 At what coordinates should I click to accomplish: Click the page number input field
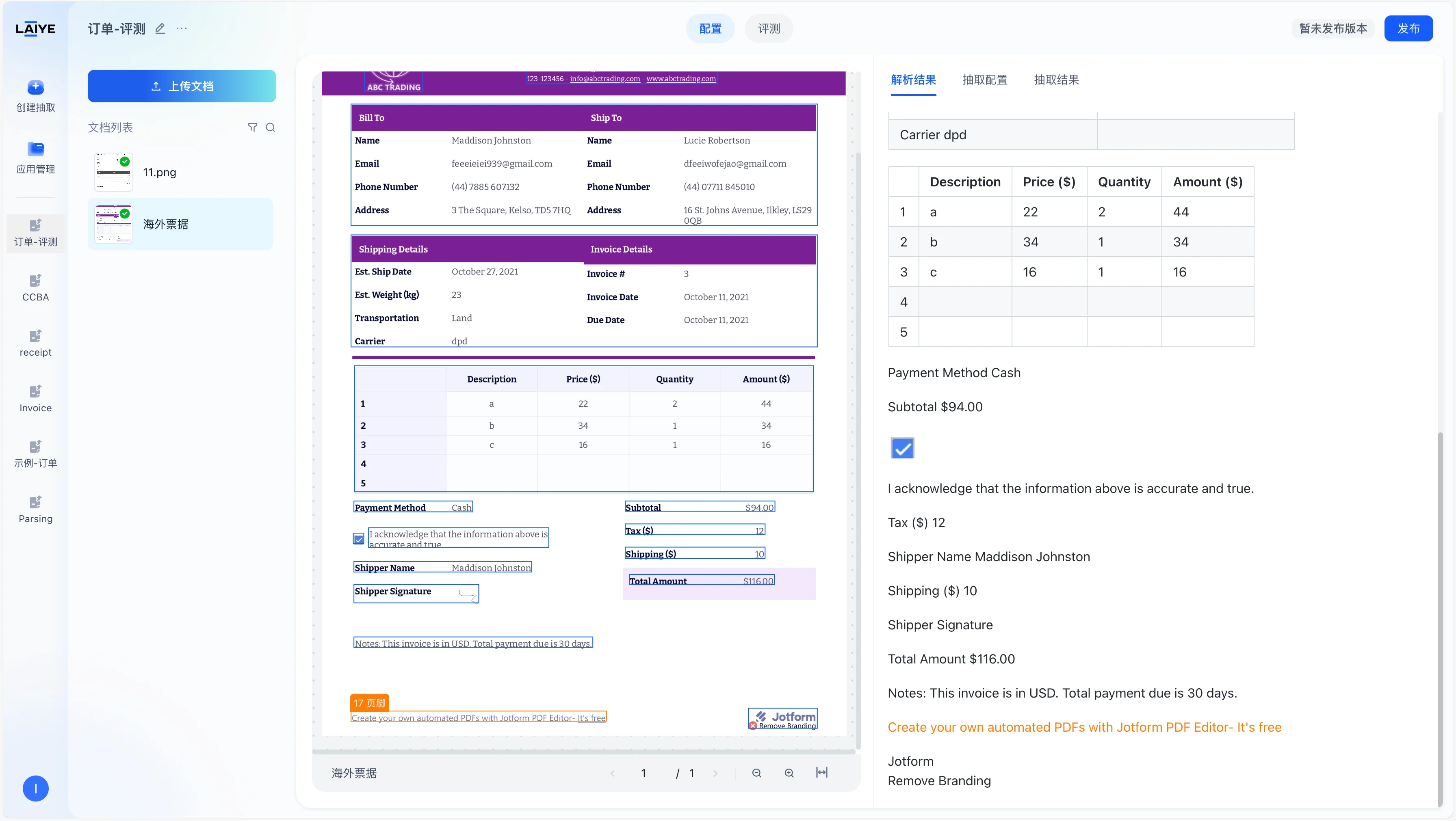644,773
